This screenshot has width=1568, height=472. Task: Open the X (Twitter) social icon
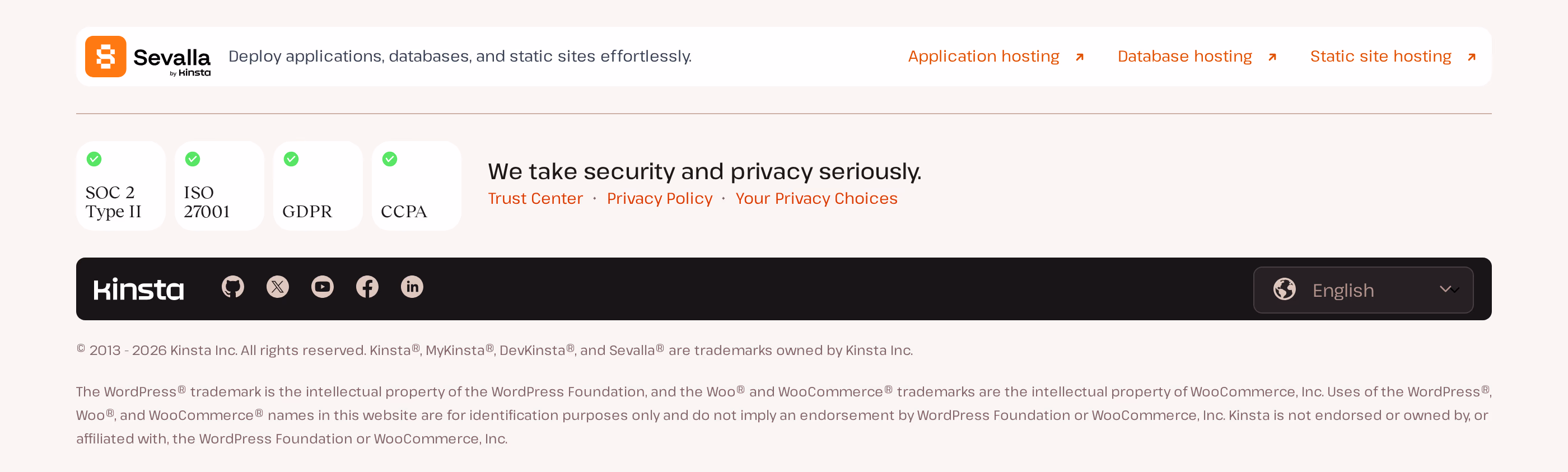pos(278,287)
